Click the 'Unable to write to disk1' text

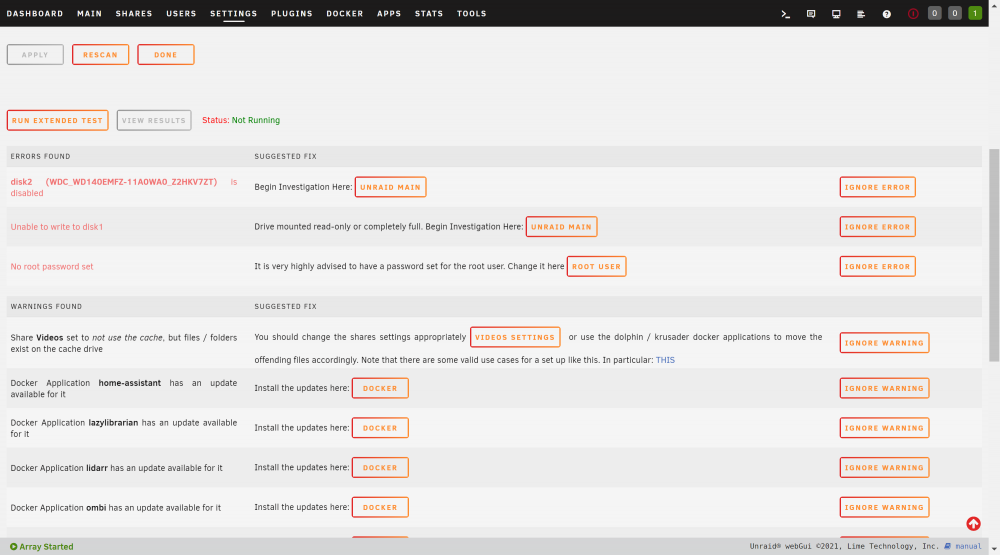pyautogui.click(x=57, y=226)
